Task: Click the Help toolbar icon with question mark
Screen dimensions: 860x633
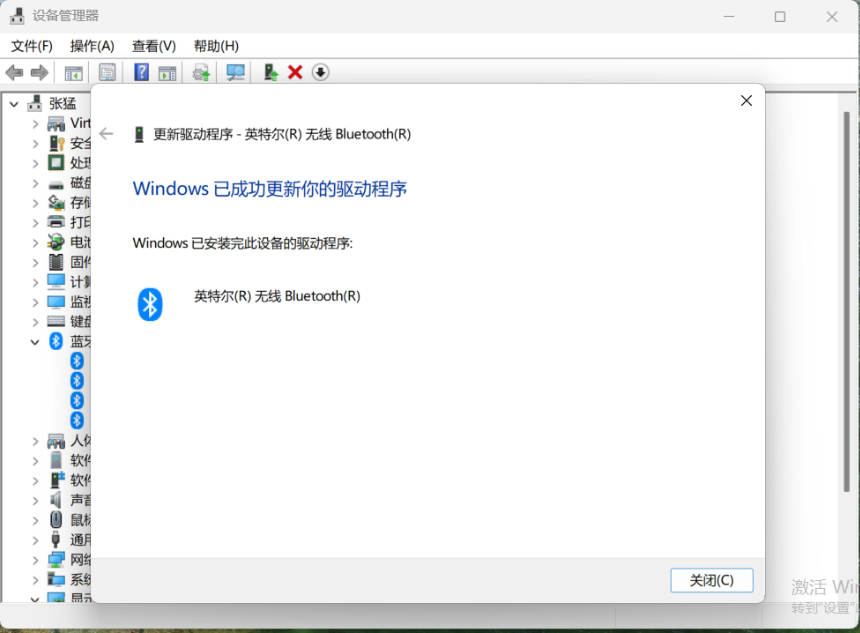Action: 141,72
